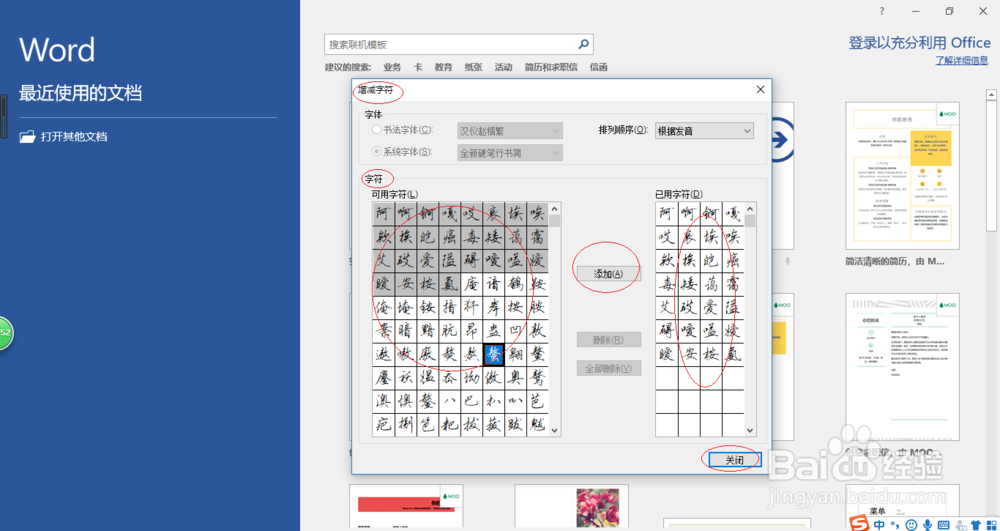Close the 增减字符 dialog with X
This screenshot has height=531, width=1000.
(760, 90)
